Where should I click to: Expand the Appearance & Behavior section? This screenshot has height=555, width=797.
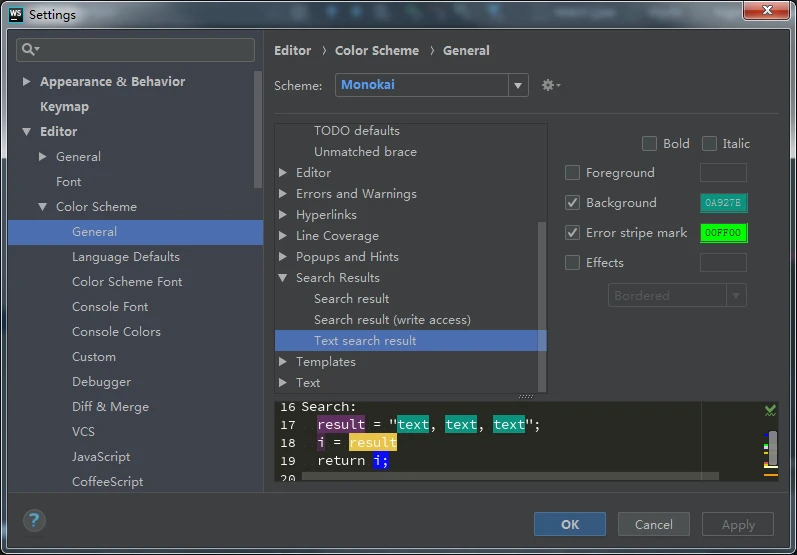pos(27,82)
